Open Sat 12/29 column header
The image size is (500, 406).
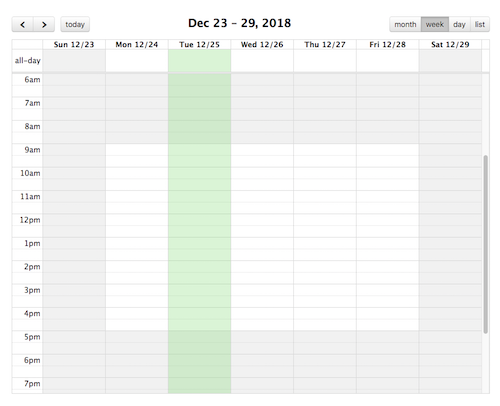[450, 45]
